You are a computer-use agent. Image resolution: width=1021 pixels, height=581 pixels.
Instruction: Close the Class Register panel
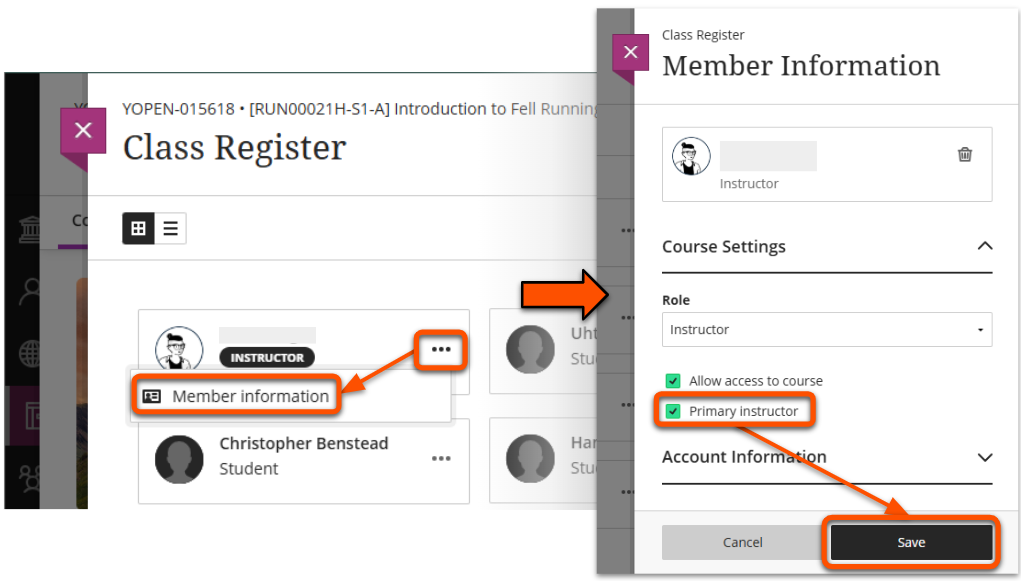click(83, 130)
